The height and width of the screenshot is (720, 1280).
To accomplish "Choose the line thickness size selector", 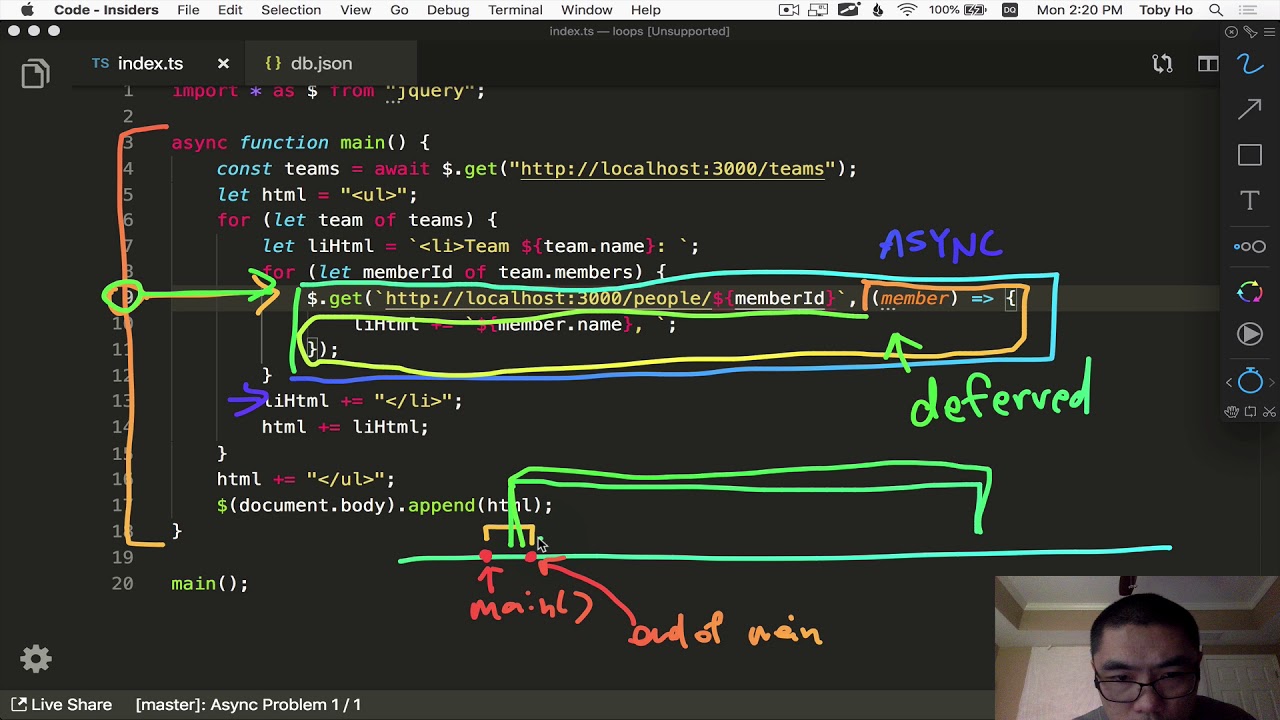I will click(1250, 247).
